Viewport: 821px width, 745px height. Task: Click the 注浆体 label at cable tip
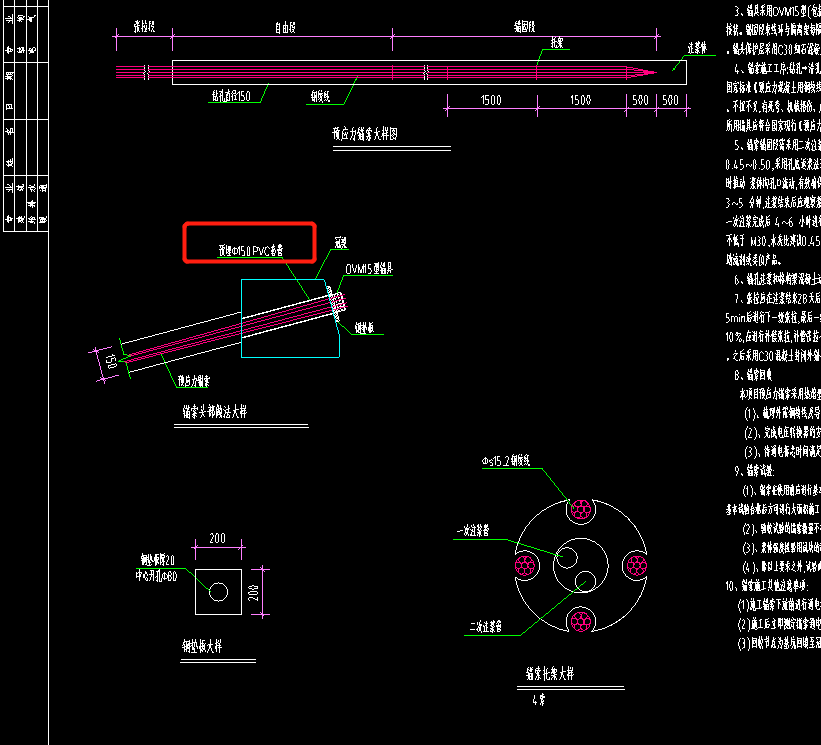tap(696, 47)
